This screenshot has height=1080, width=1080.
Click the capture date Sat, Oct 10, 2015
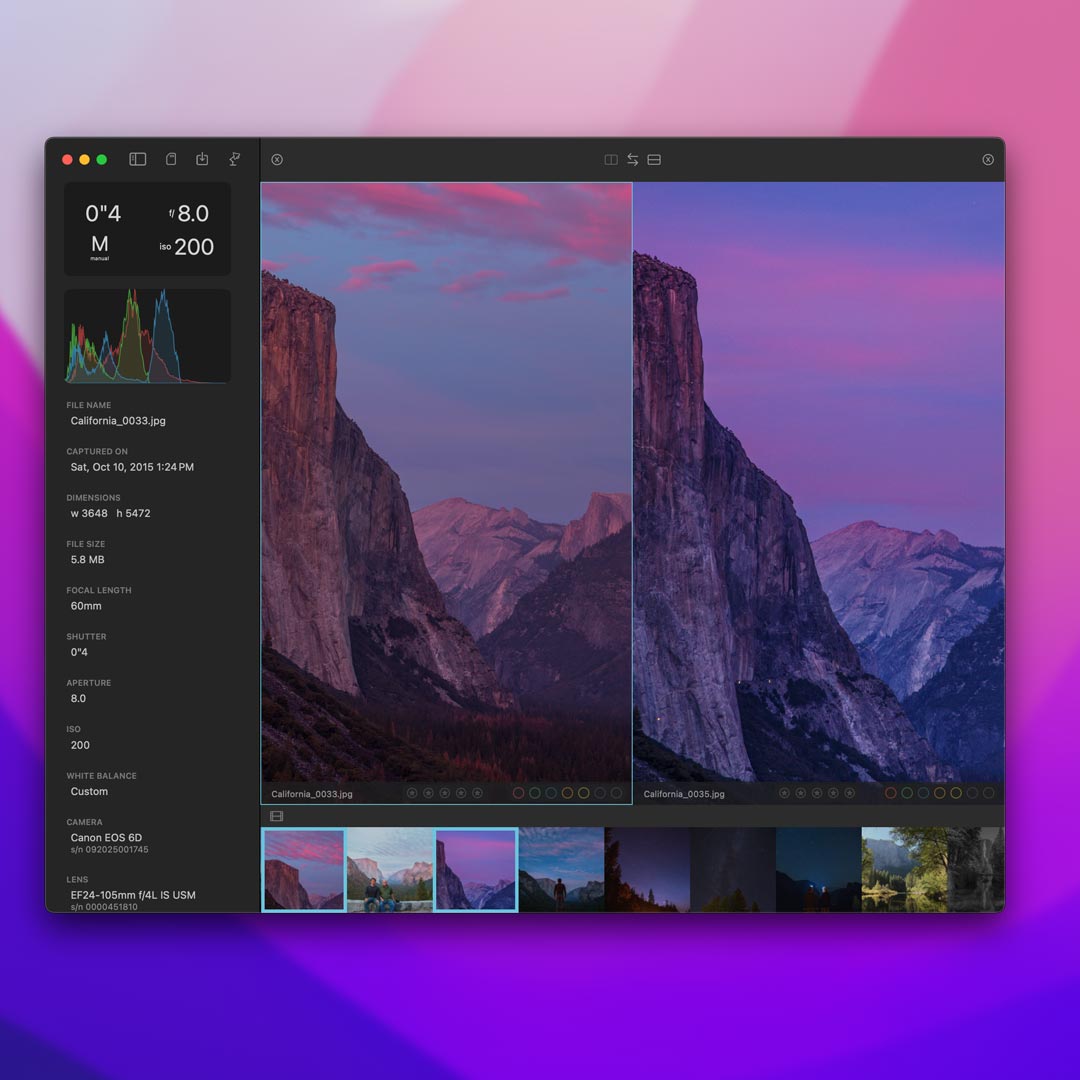[132, 467]
